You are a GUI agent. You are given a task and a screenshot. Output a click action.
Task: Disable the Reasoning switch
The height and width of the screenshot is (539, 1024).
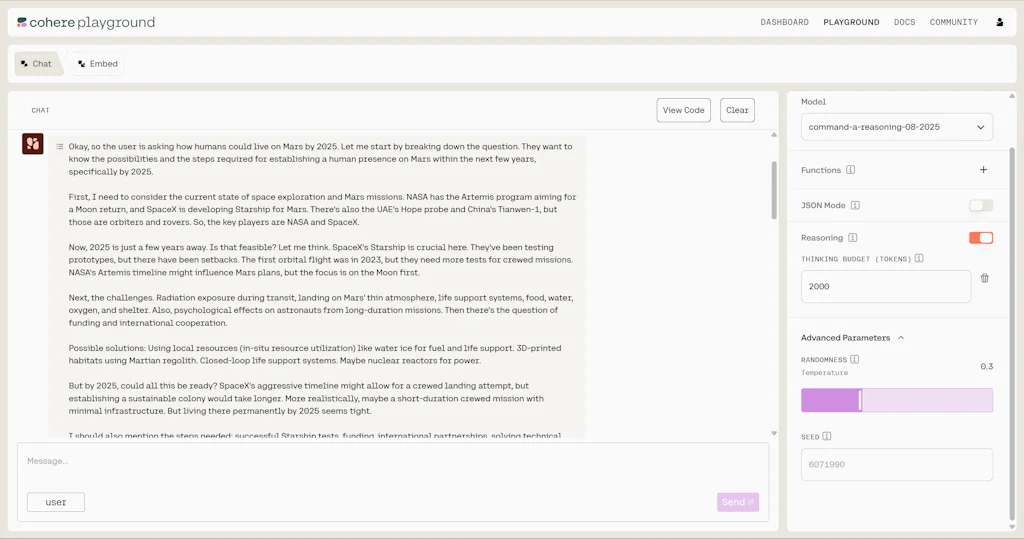[x=981, y=238]
